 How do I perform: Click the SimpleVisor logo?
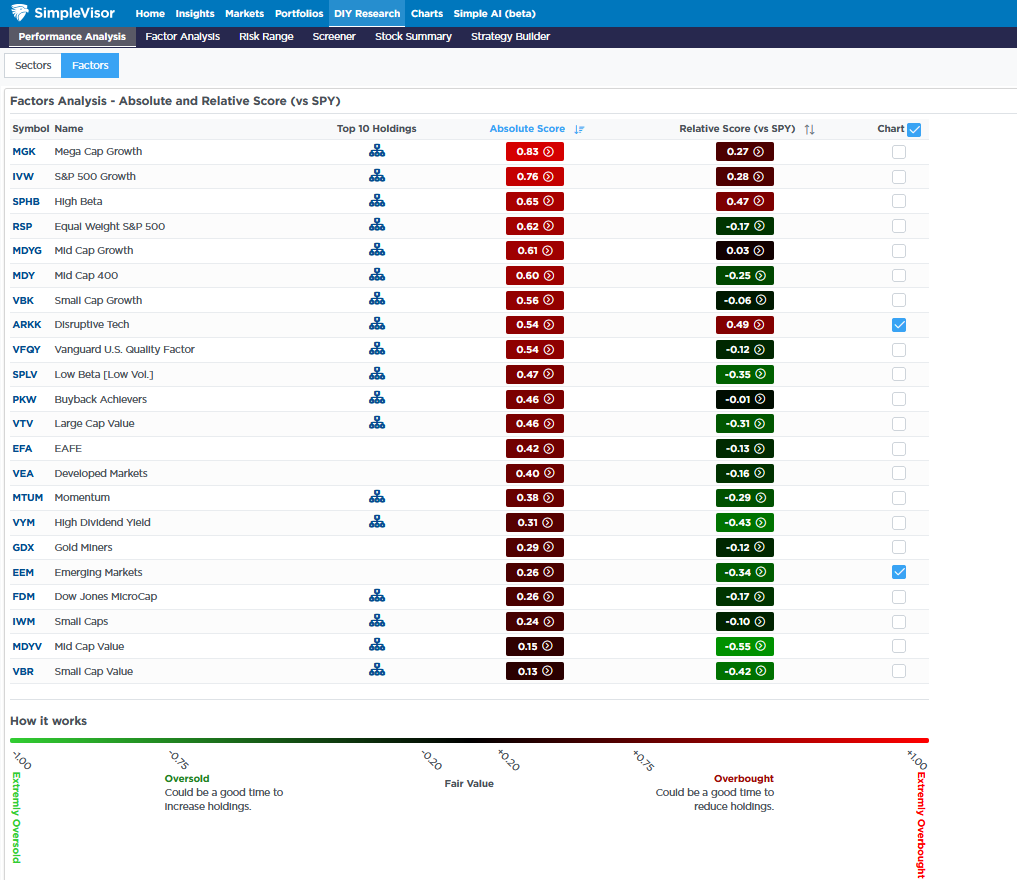(x=62, y=14)
